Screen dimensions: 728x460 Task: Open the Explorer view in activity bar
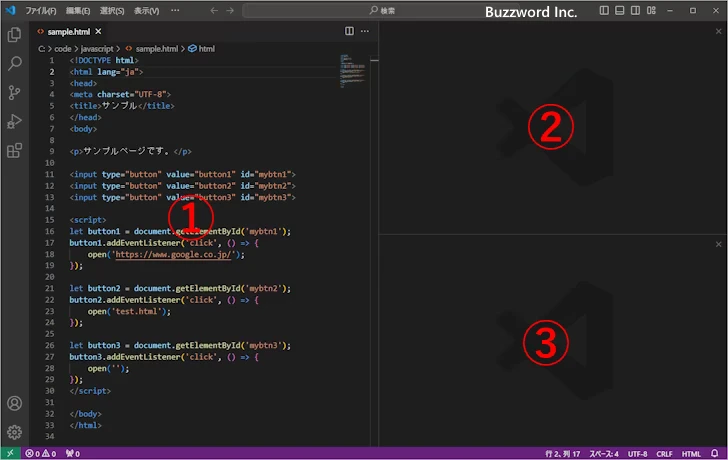[14, 34]
